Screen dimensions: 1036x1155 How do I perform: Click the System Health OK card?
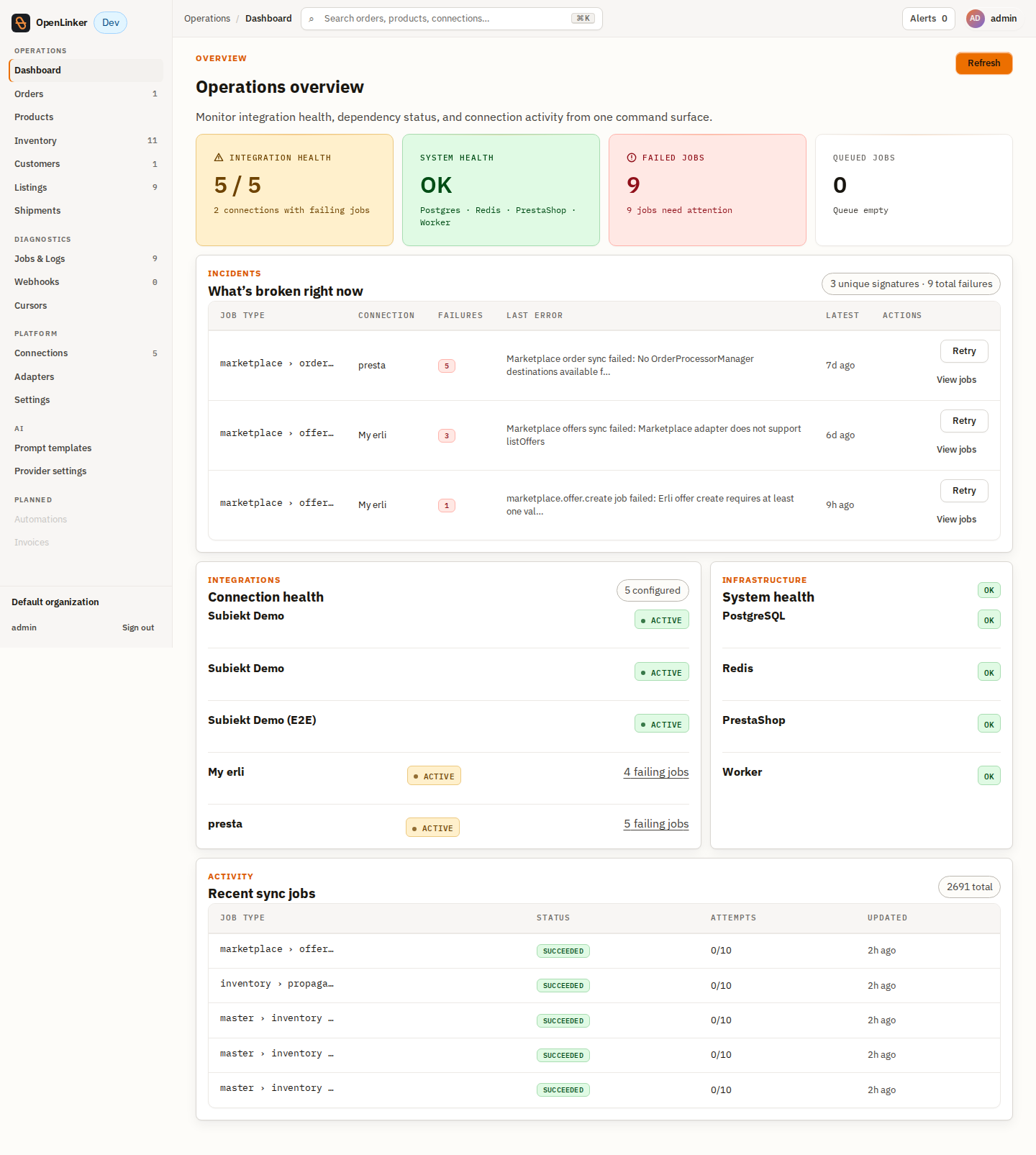(501, 190)
